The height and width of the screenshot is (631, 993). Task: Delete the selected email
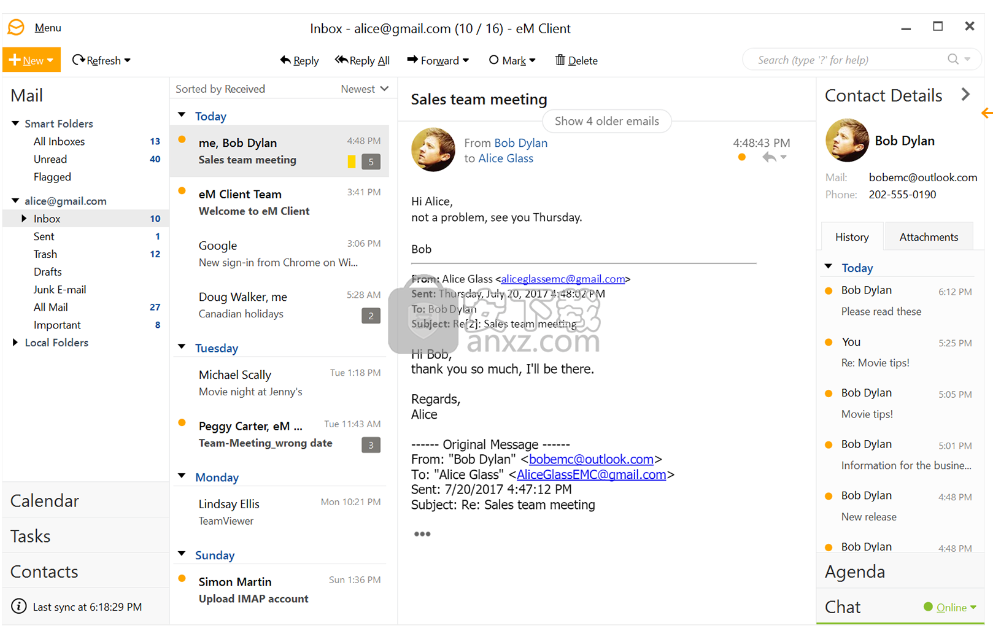[576, 60]
